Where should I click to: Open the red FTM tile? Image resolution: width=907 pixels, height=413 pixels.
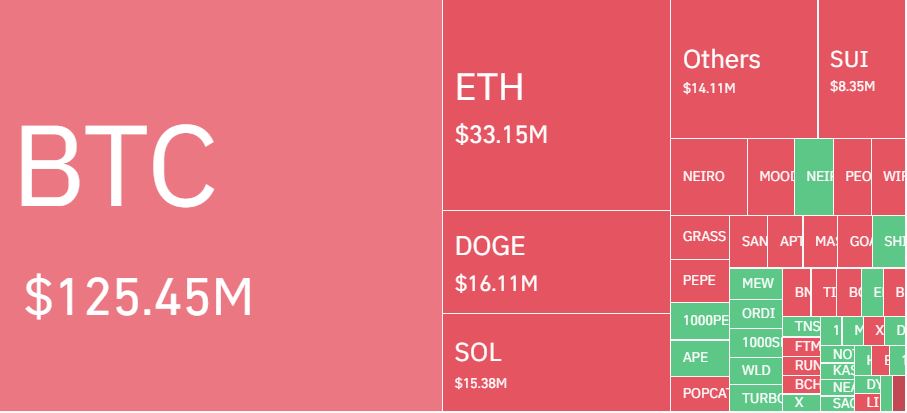(x=801, y=347)
